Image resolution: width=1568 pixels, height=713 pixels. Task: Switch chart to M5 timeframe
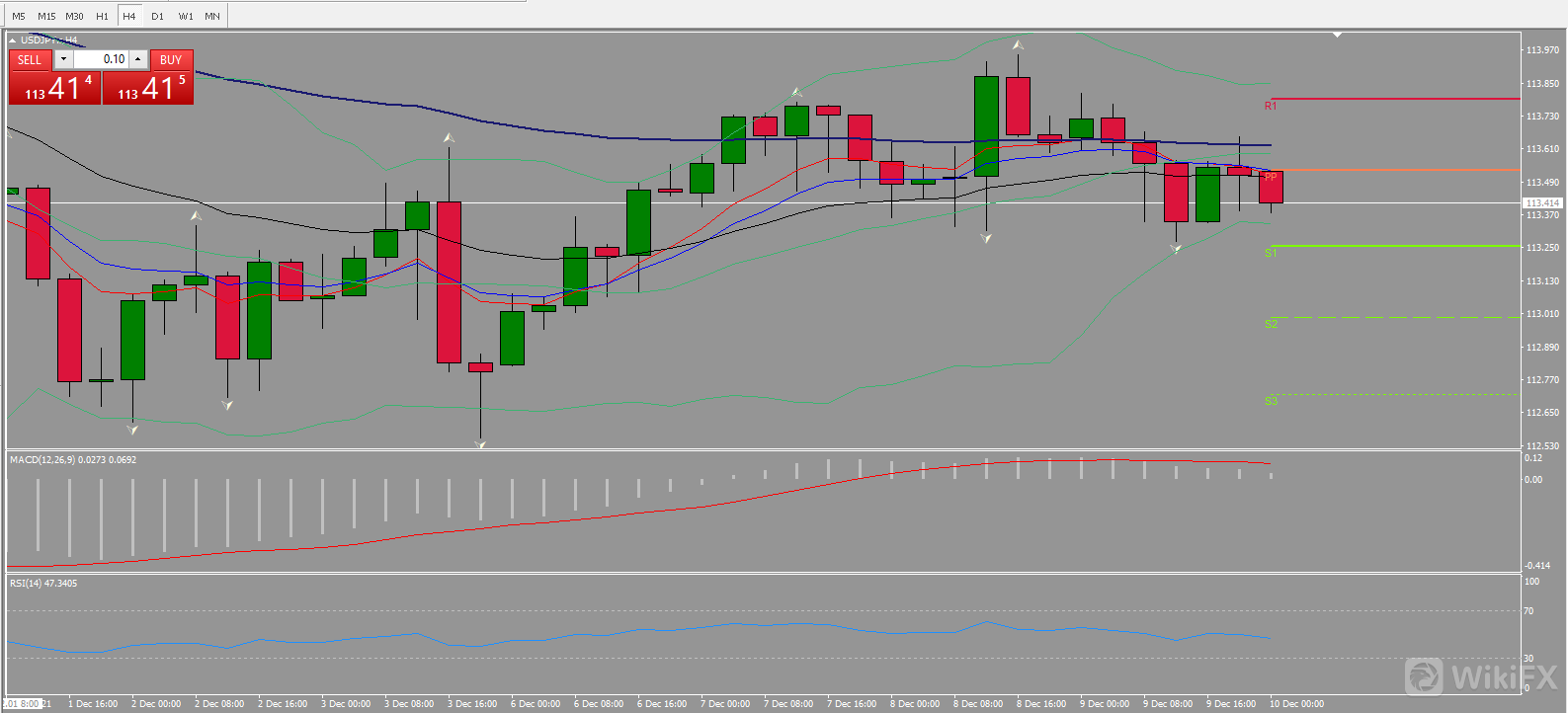[x=18, y=16]
